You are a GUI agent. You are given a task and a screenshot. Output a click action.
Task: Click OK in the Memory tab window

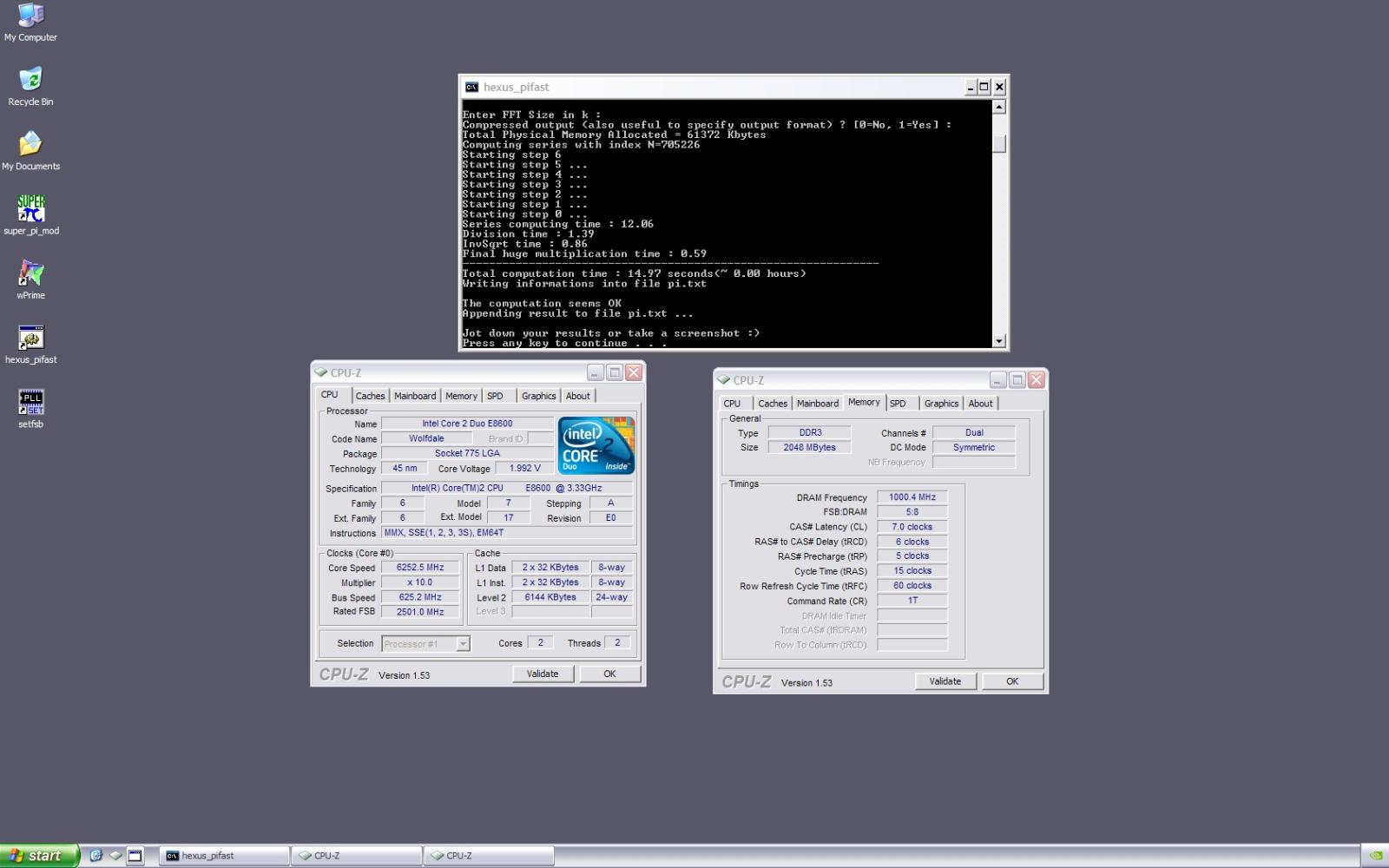(1012, 681)
